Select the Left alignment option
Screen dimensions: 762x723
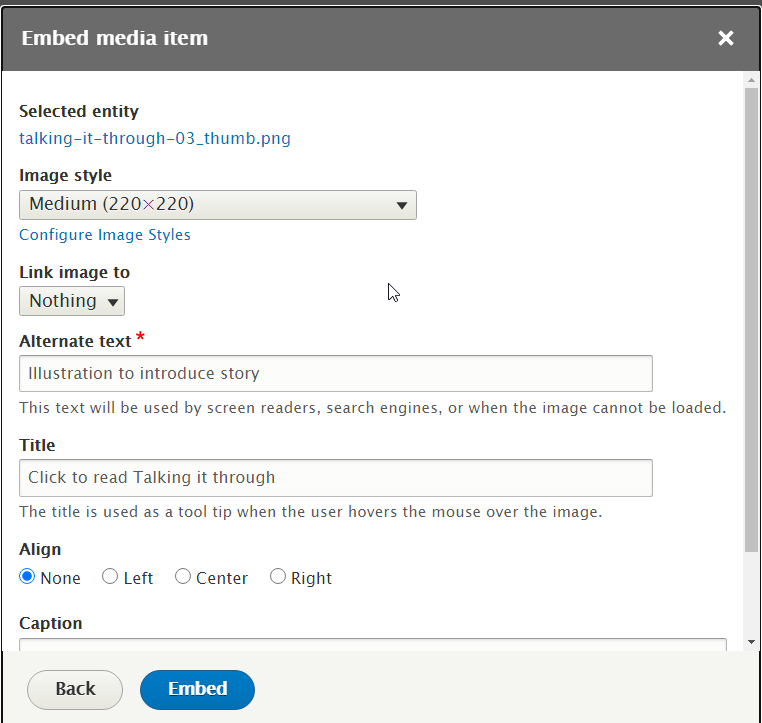tap(110, 577)
